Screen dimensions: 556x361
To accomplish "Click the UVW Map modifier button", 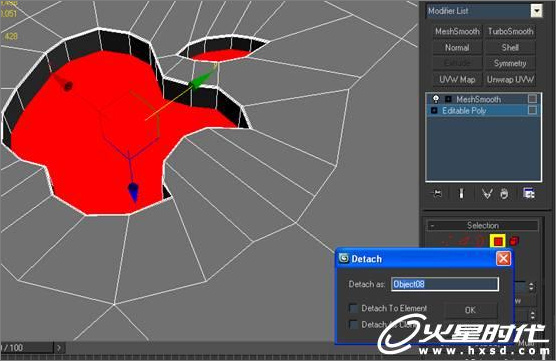I will point(457,80).
